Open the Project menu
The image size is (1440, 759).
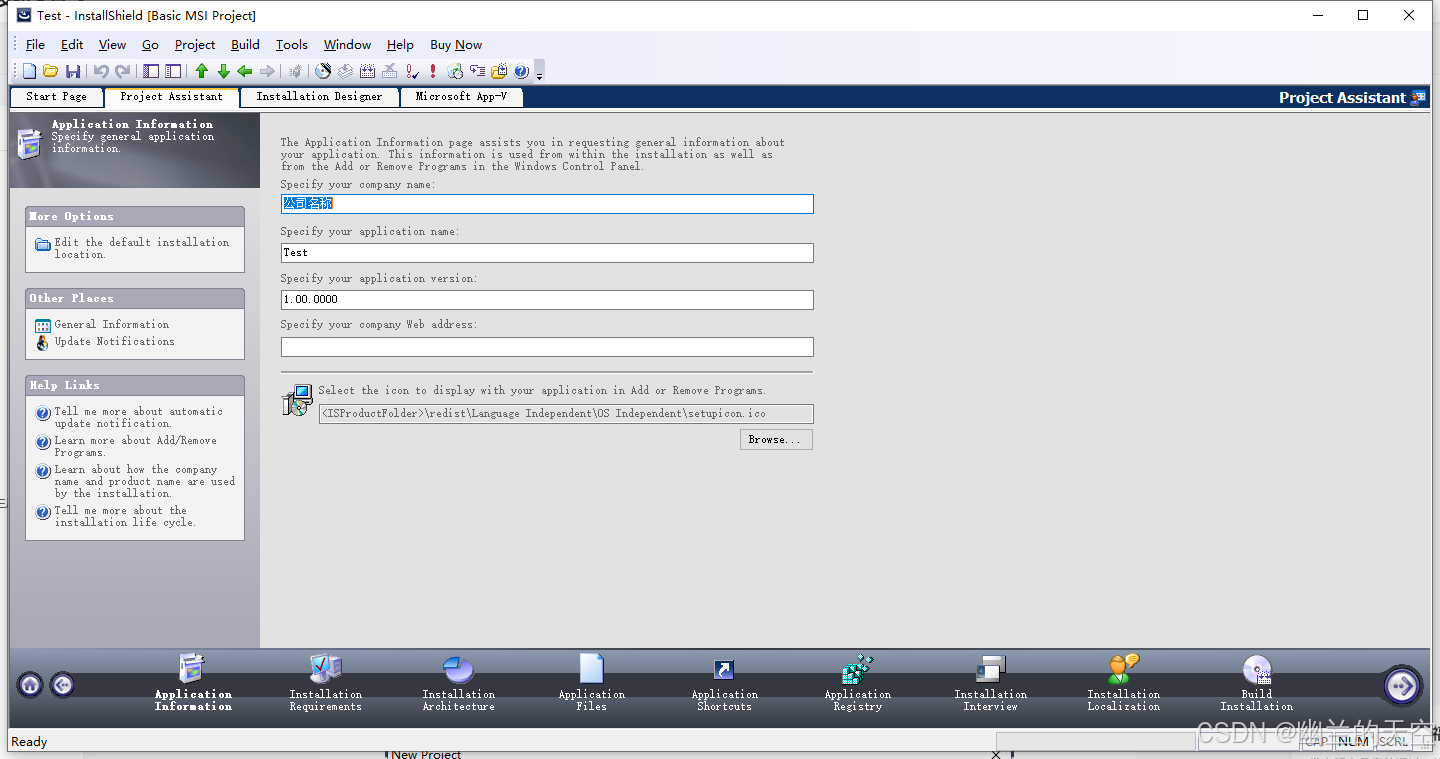pyautogui.click(x=195, y=45)
